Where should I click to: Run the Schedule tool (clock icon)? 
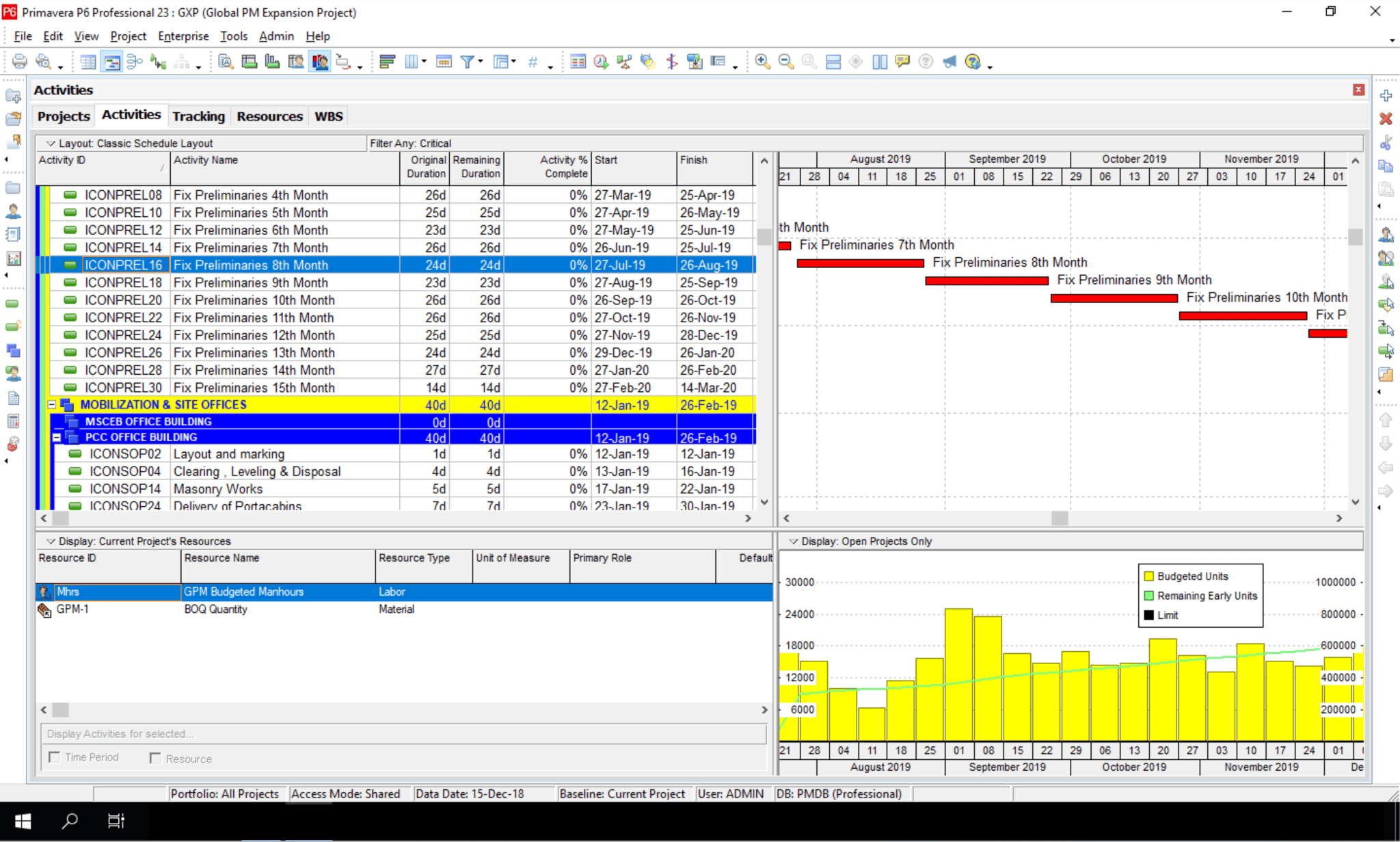click(x=600, y=62)
